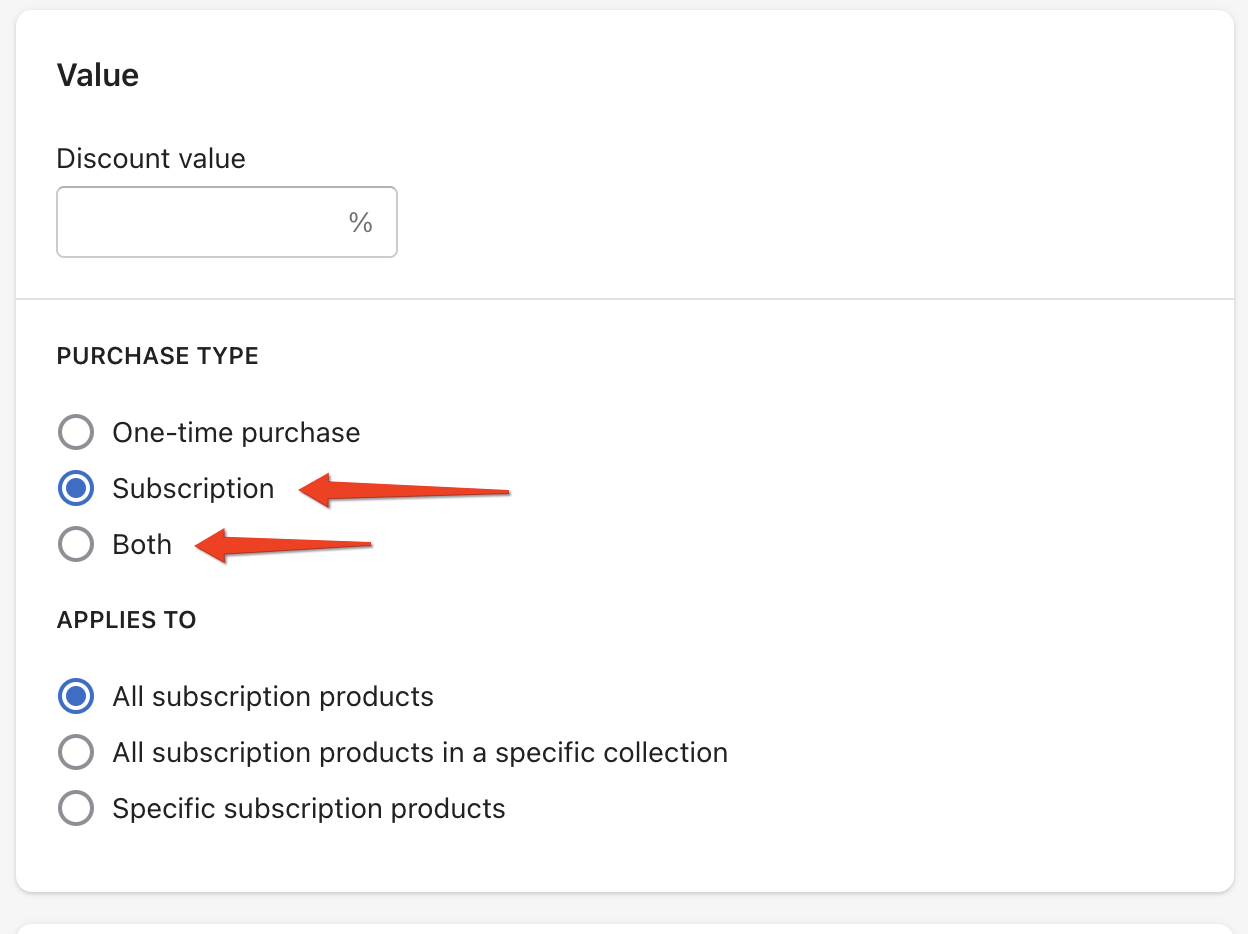Click the percent sign in the value field
The image size is (1248, 934).
[x=363, y=222]
